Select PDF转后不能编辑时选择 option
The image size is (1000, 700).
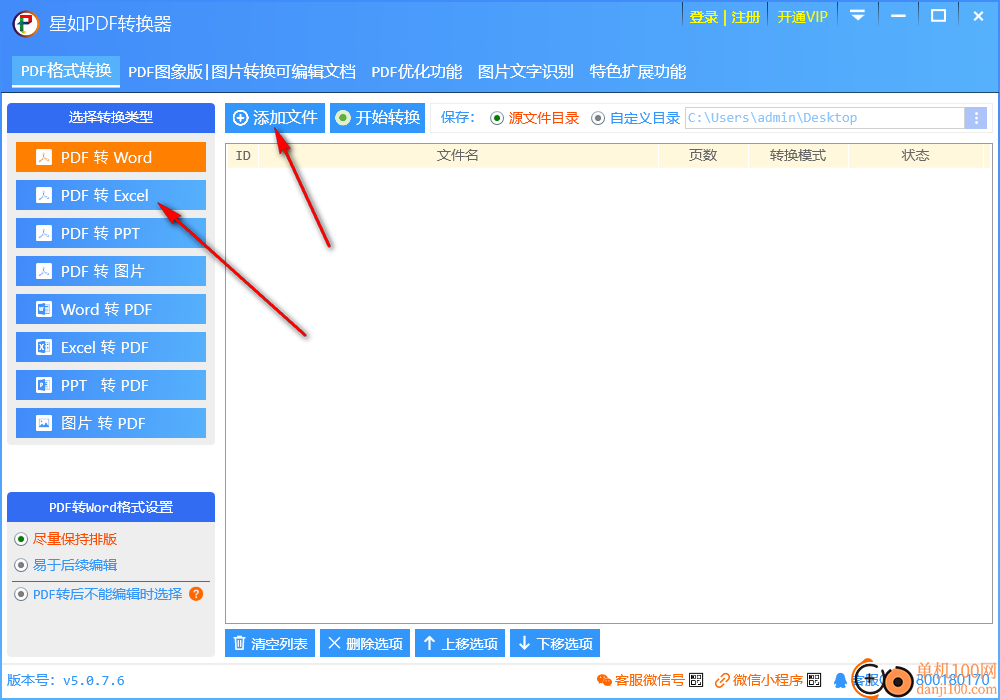point(99,594)
